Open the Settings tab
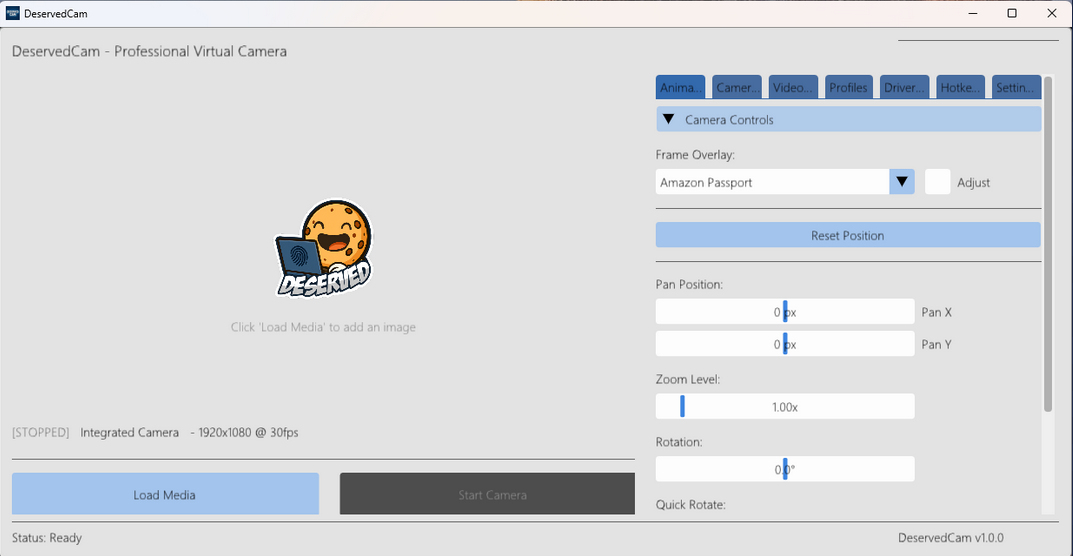 click(1016, 88)
